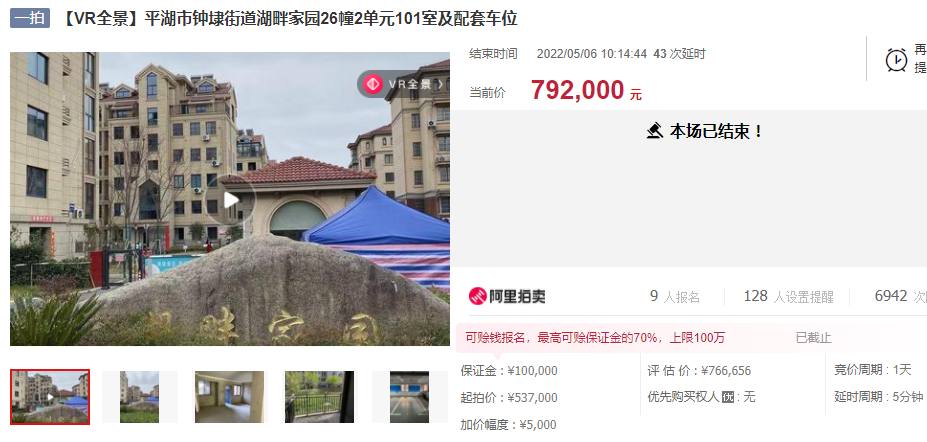927x442 pixels.
Task: Open the listing title link
Action: tap(289, 18)
